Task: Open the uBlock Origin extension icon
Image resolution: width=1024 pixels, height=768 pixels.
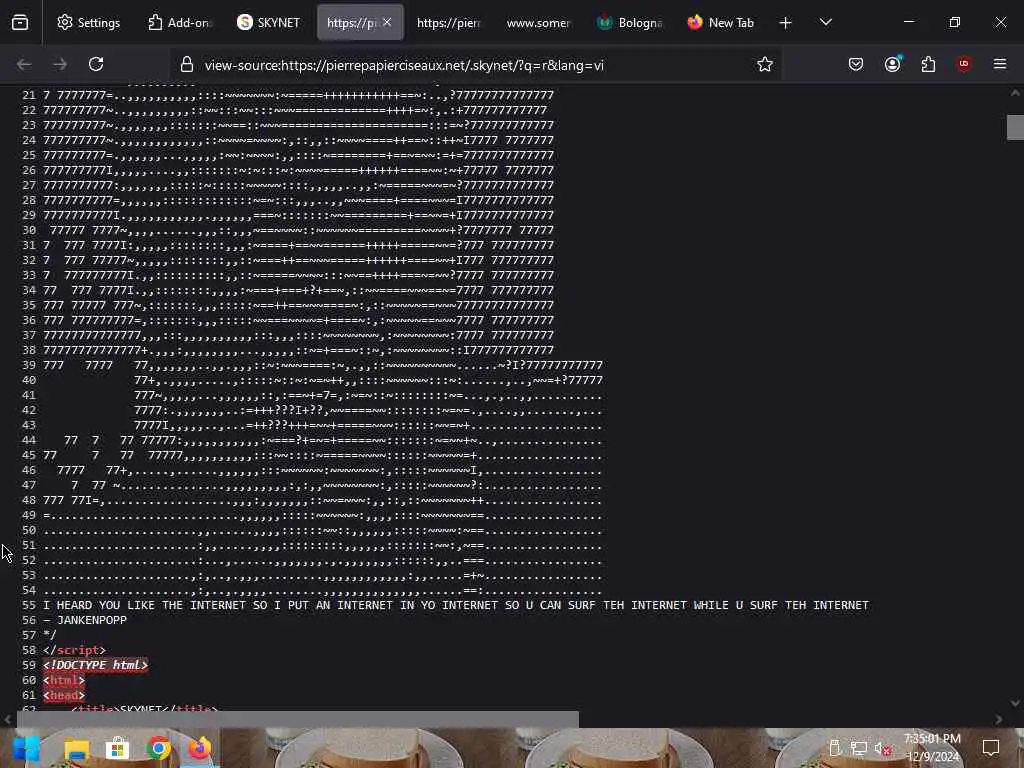Action: click(x=964, y=64)
